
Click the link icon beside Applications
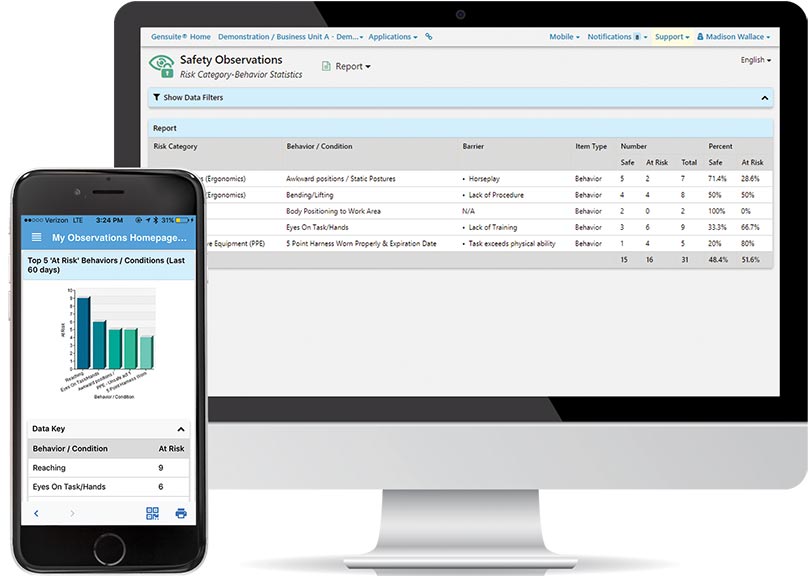coord(429,37)
